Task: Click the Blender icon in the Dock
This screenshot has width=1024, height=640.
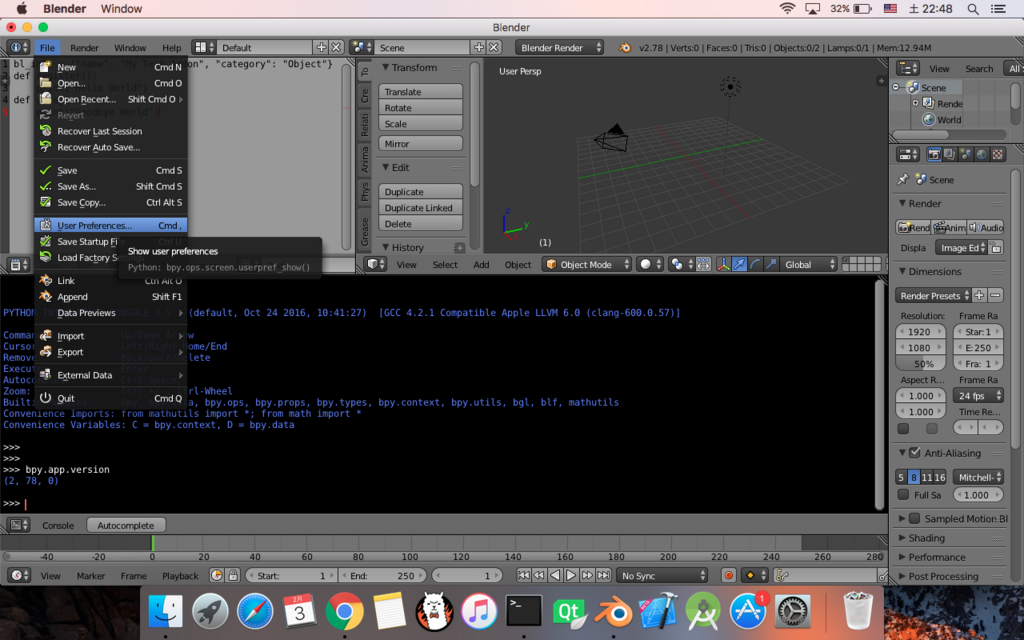Action: coord(611,610)
